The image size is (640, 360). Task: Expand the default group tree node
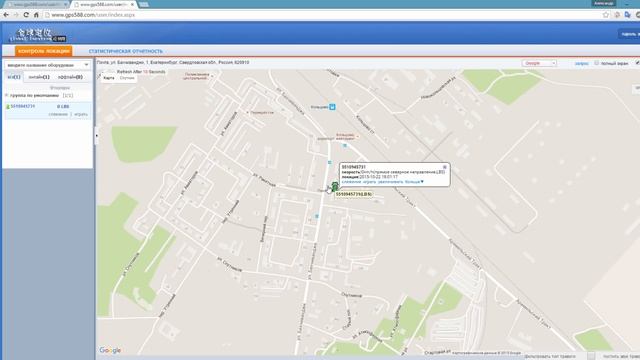pyautogui.click(x=7, y=96)
